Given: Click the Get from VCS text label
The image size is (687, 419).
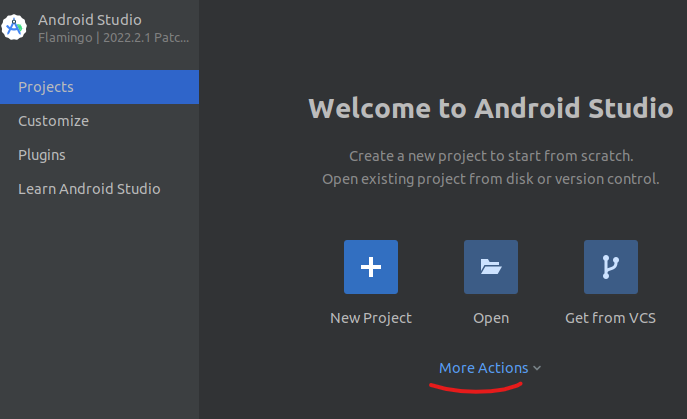Looking at the screenshot, I should 610,318.
